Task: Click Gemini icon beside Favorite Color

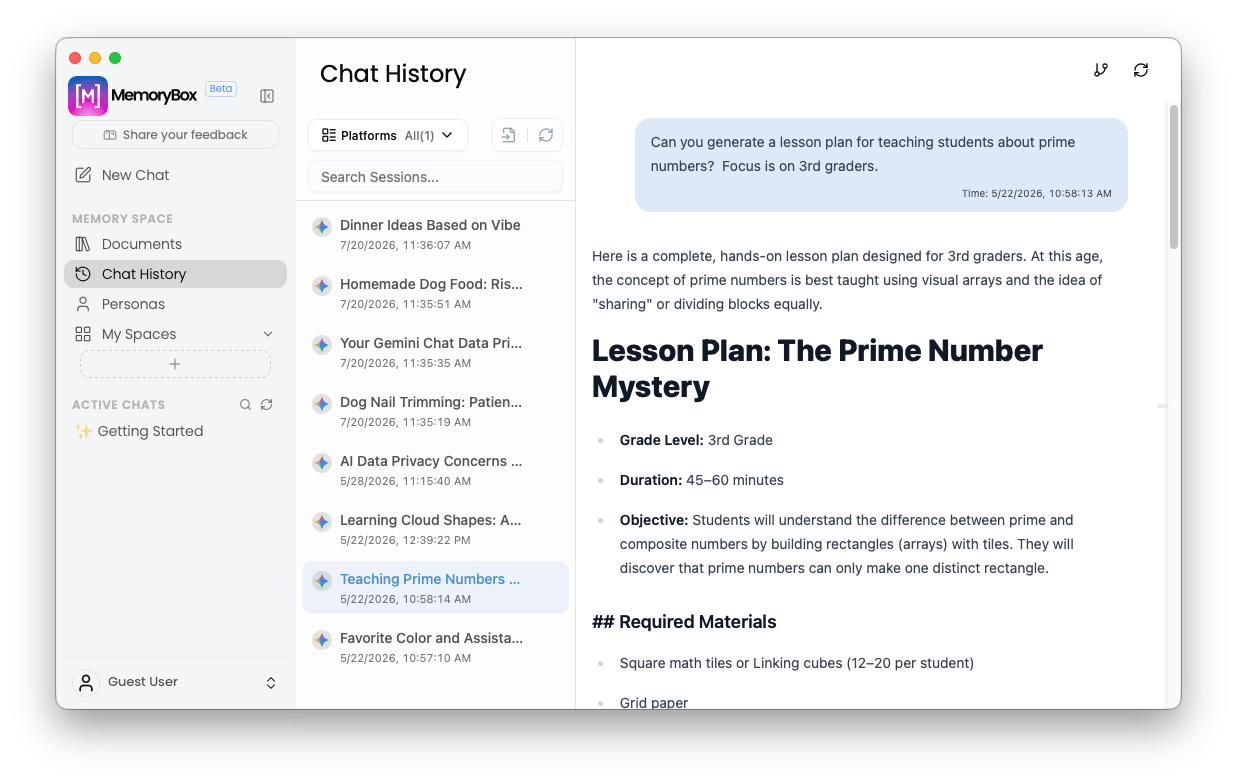Action: (x=321, y=640)
